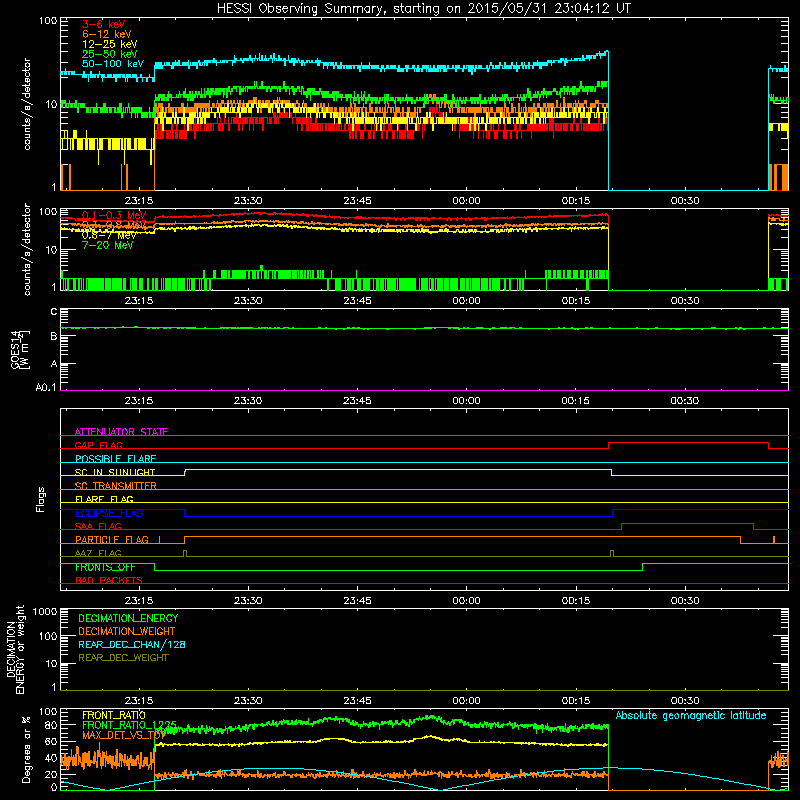Viewport: 800px width, 800px height.
Task: Click the DECIMATION ENERGY or weight axis label
Action: coord(15,649)
